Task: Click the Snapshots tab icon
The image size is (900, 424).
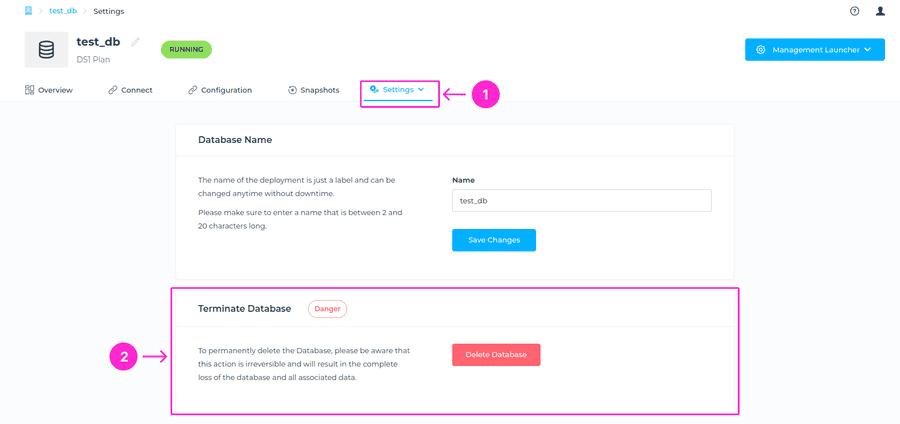Action: tap(292, 90)
